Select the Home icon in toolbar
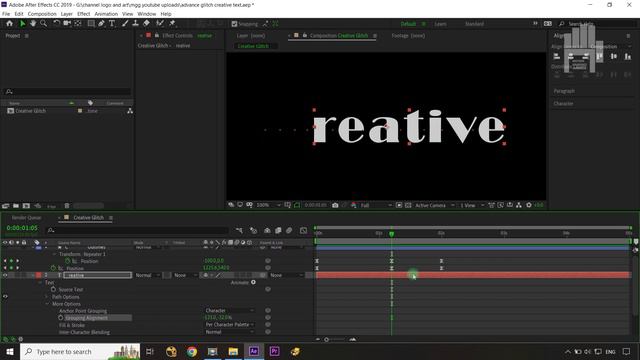Viewport: 640px width, 360px height. pyautogui.click(x=9, y=24)
